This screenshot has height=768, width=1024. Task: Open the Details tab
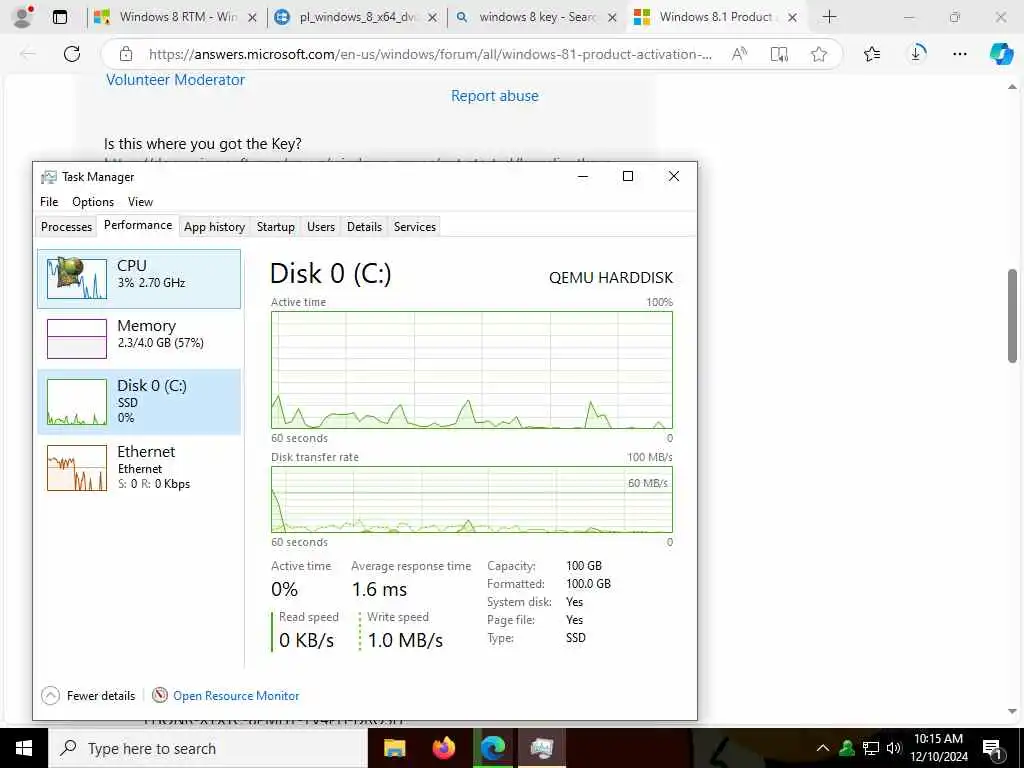click(364, 227)
